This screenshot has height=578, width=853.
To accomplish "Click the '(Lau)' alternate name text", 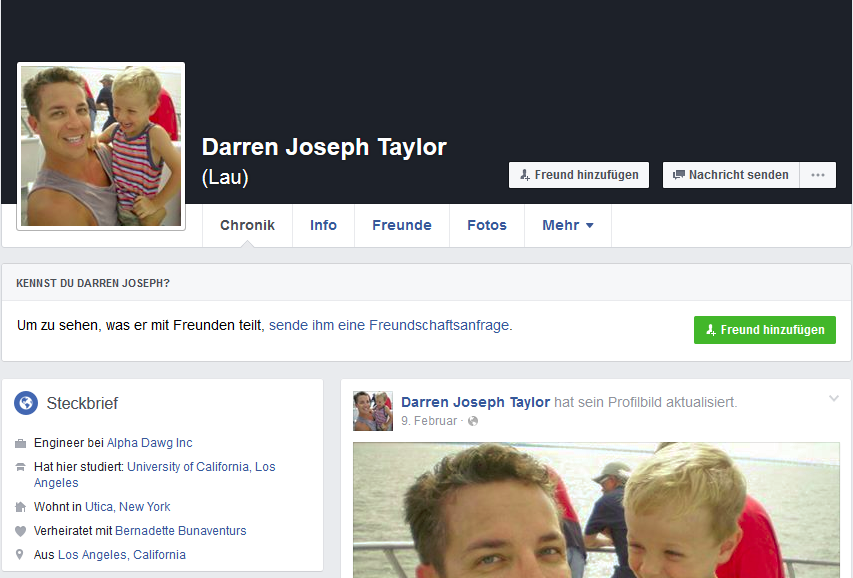I will (x=225, y=177).
